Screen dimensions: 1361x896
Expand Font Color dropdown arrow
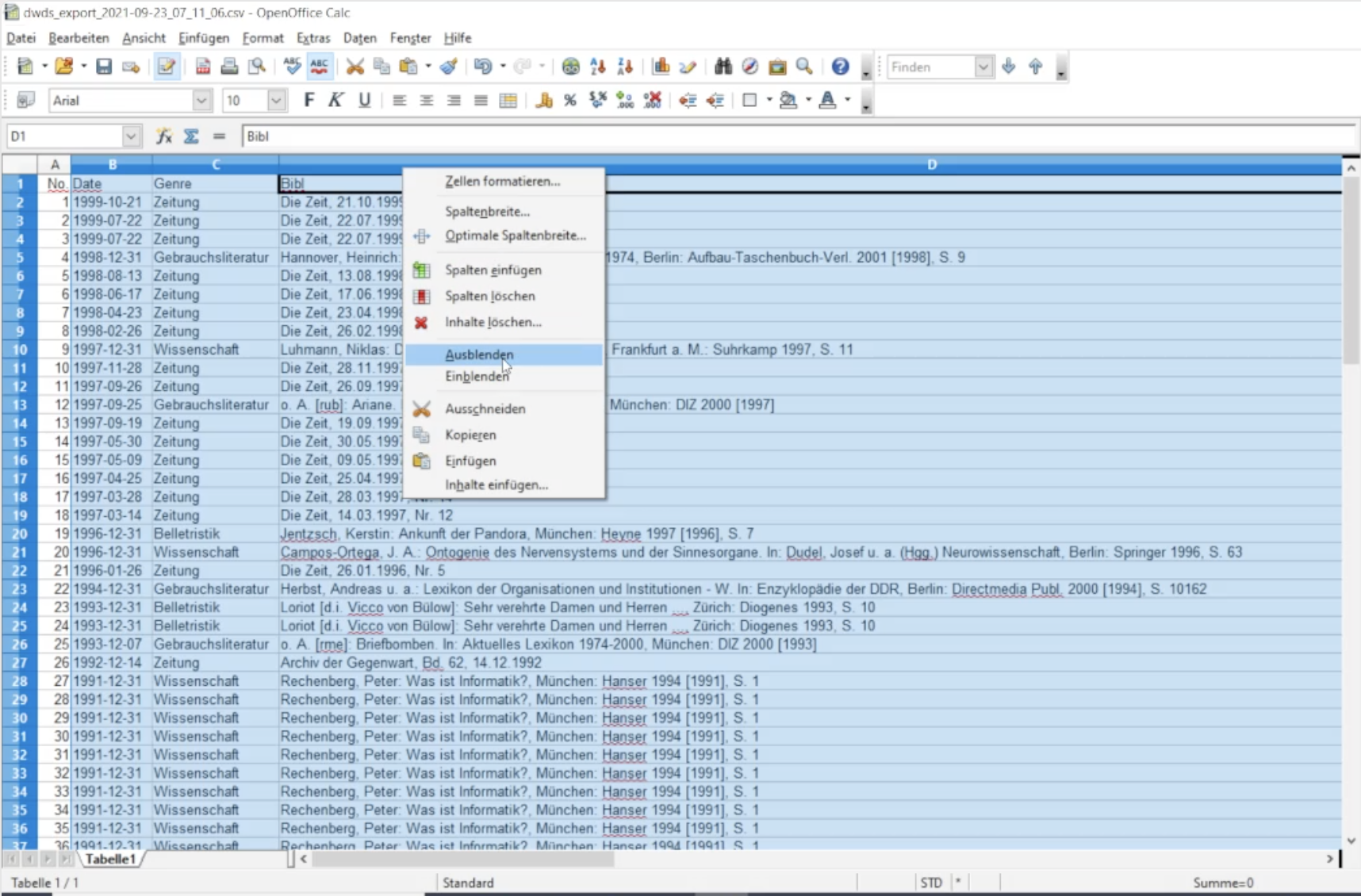(848, 100)
